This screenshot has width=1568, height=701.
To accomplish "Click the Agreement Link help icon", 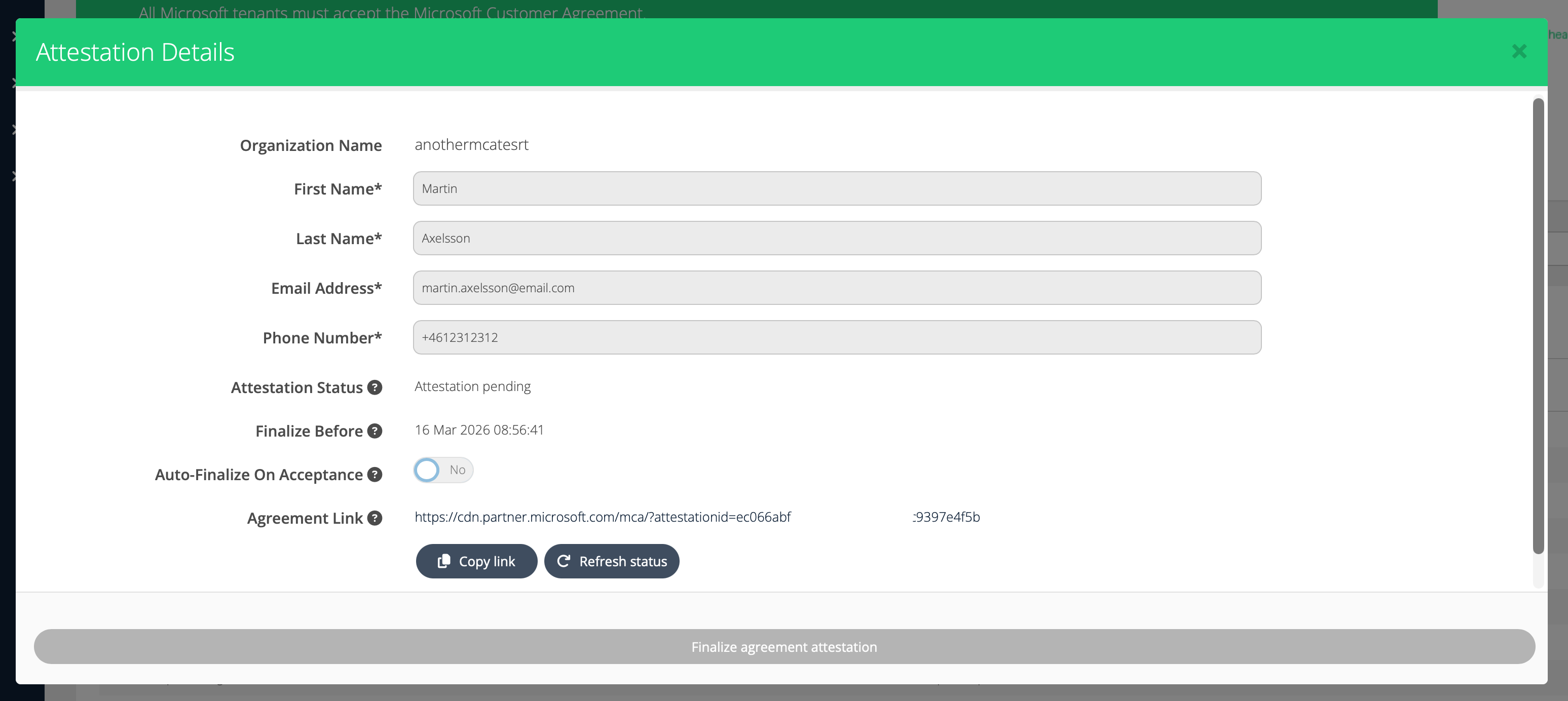I will pyautogui.click(x=375, y=518).
